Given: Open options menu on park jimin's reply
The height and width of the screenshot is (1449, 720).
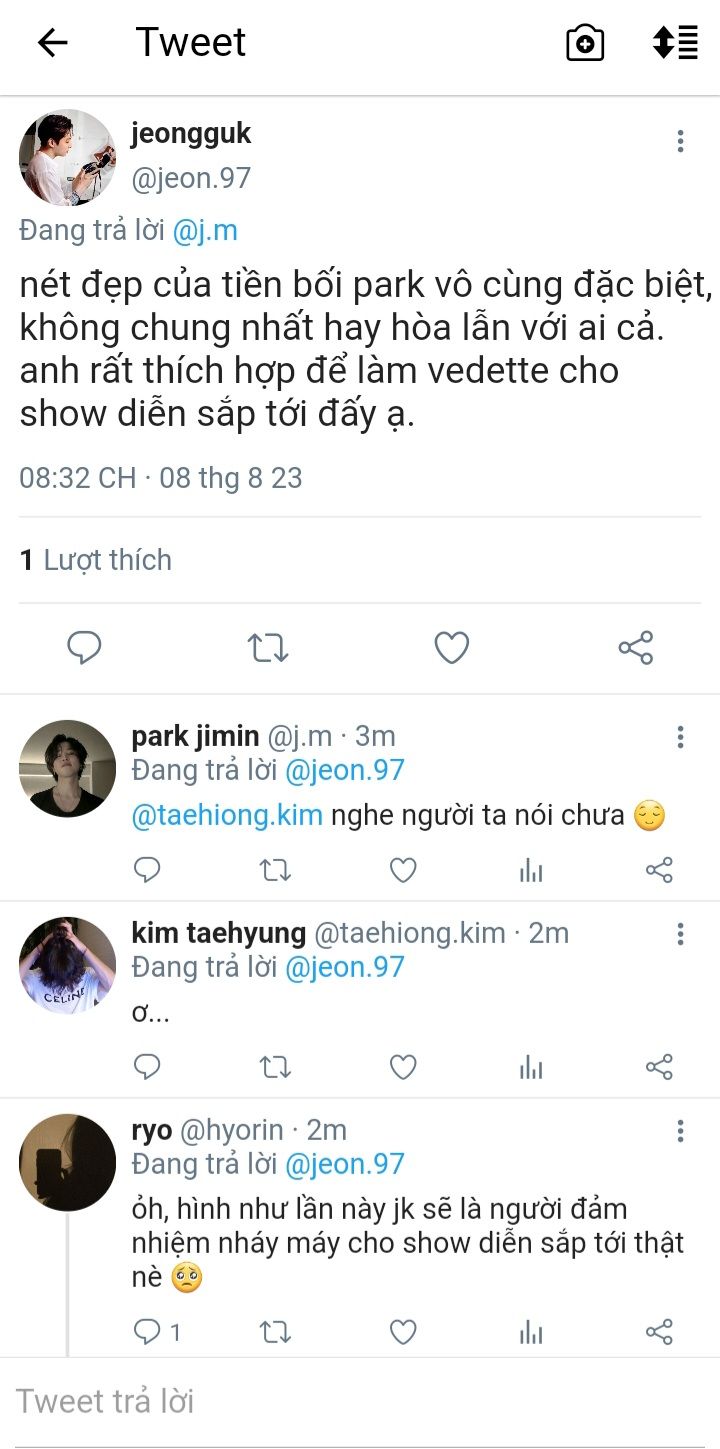Looking at the screenshot, I should click(680, 738).
